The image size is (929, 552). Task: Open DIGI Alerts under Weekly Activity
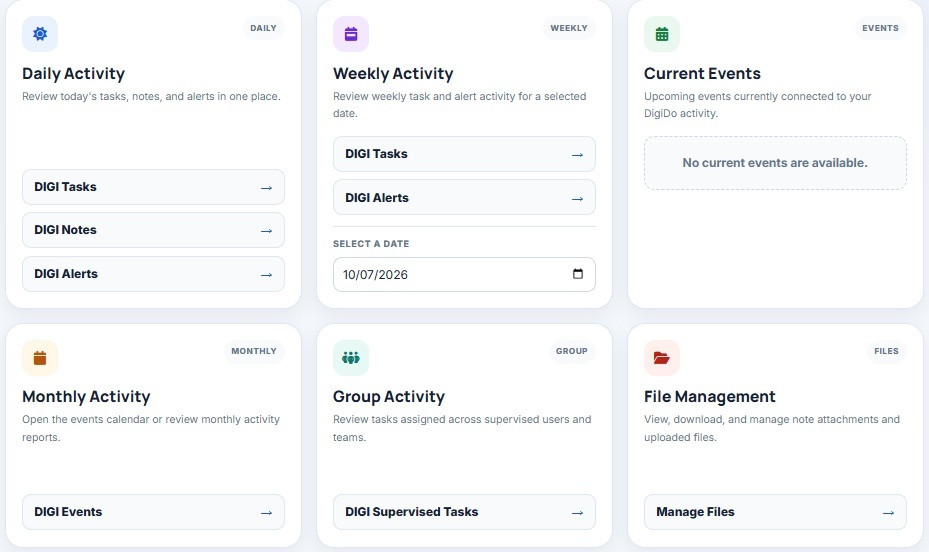point(464,198)
